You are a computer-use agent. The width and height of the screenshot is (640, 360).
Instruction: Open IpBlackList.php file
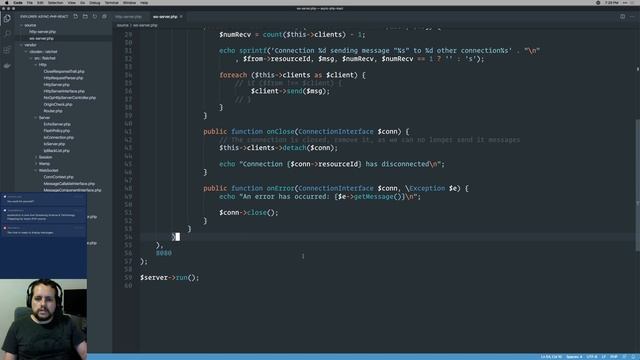coord(56,151)
